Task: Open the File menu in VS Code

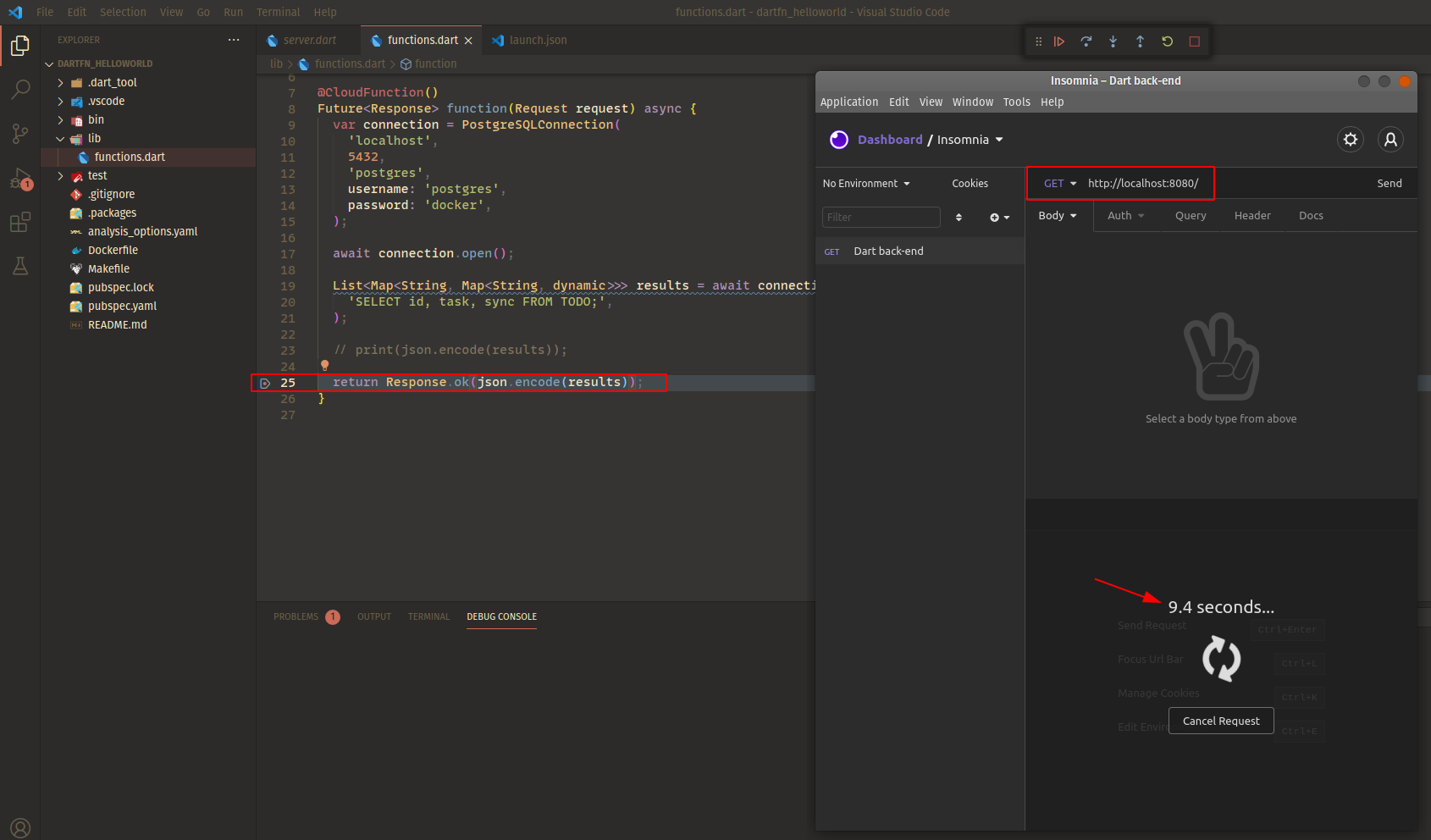Action: 45,12
